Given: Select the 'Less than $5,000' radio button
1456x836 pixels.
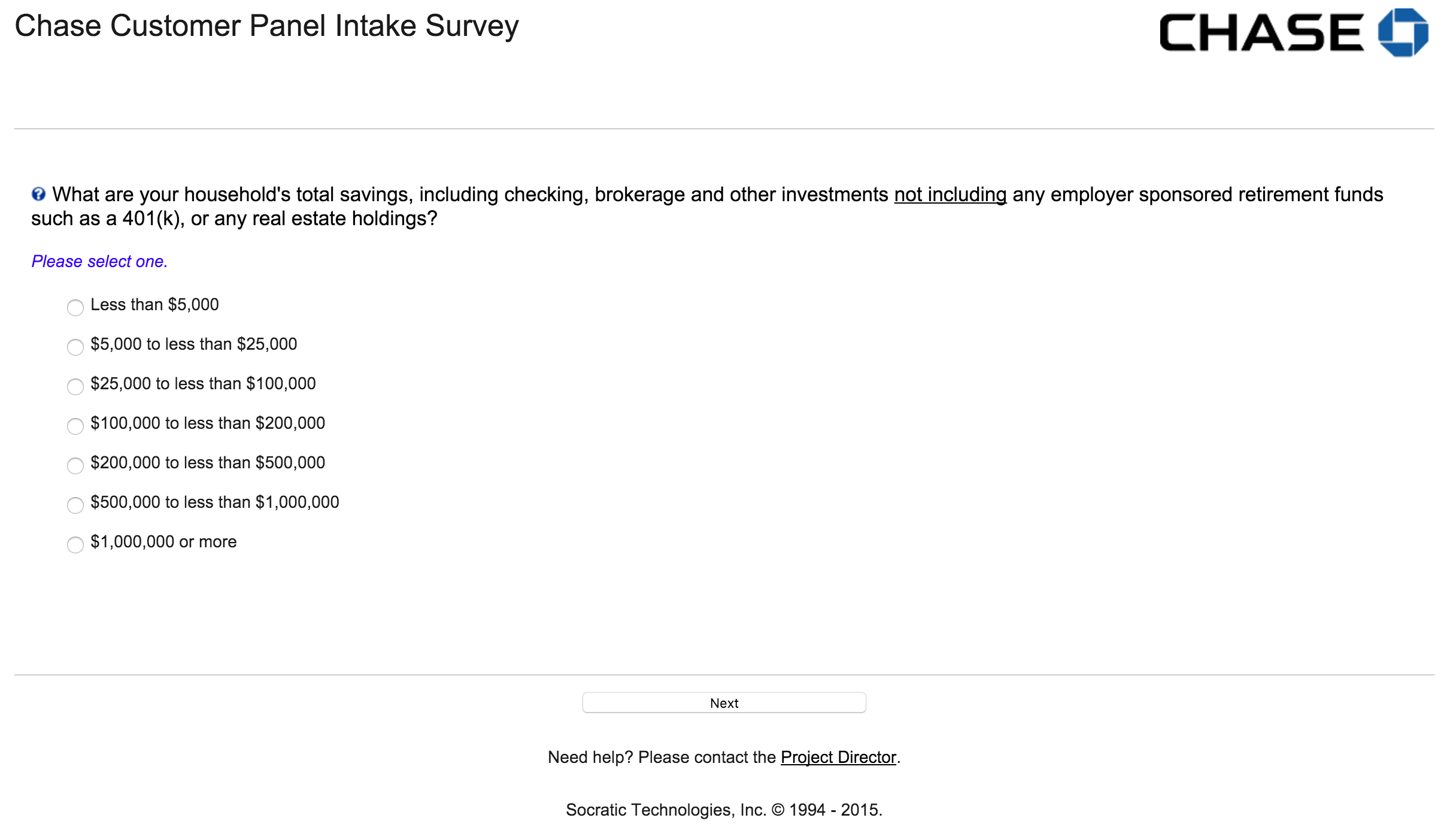Looking at the screenshot, I should pyautogui.click(x=75, y=308).
